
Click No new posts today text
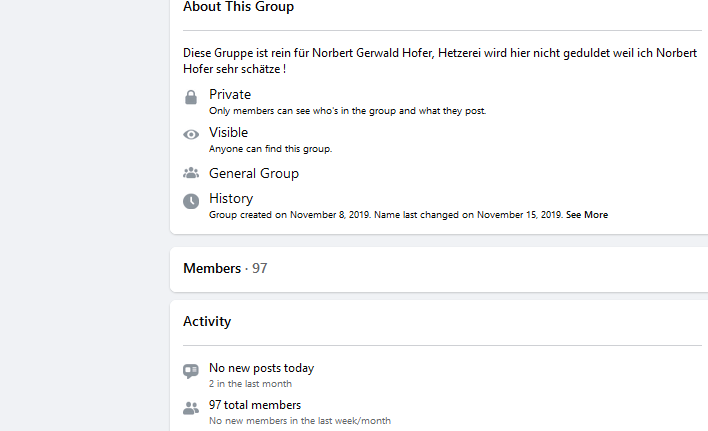[261, 368]
